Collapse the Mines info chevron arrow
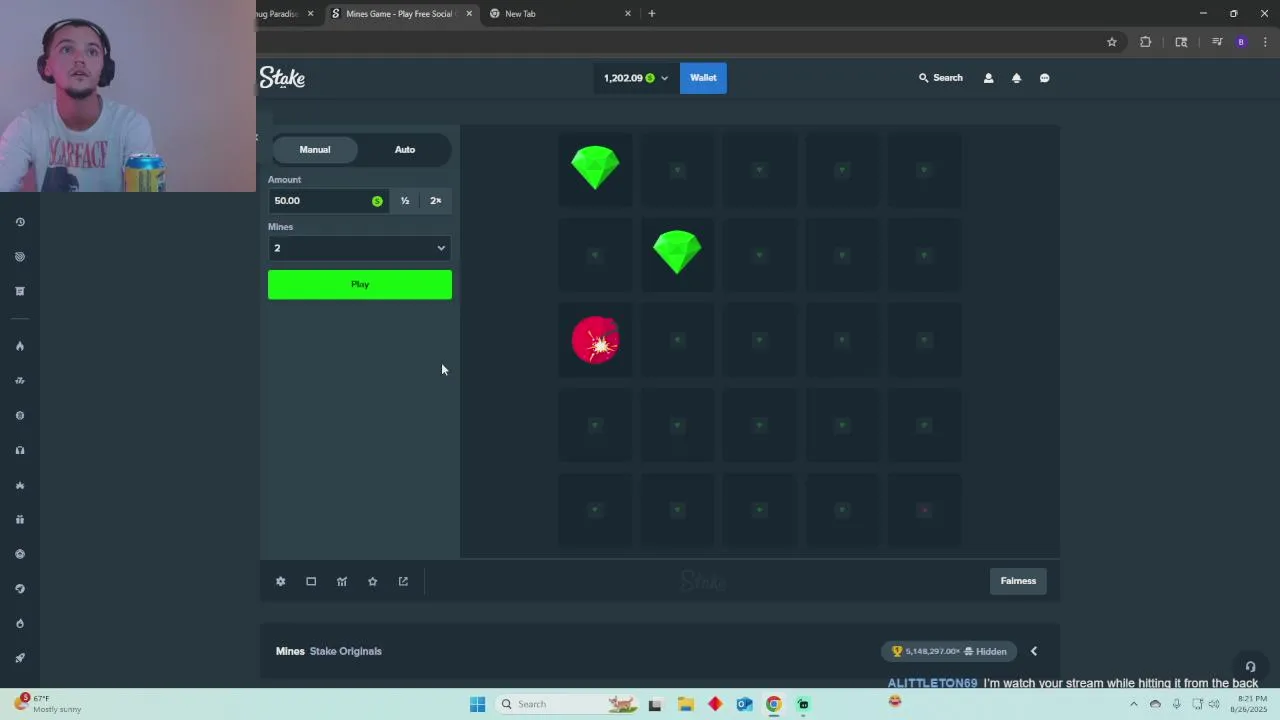 pos(1034,651)
